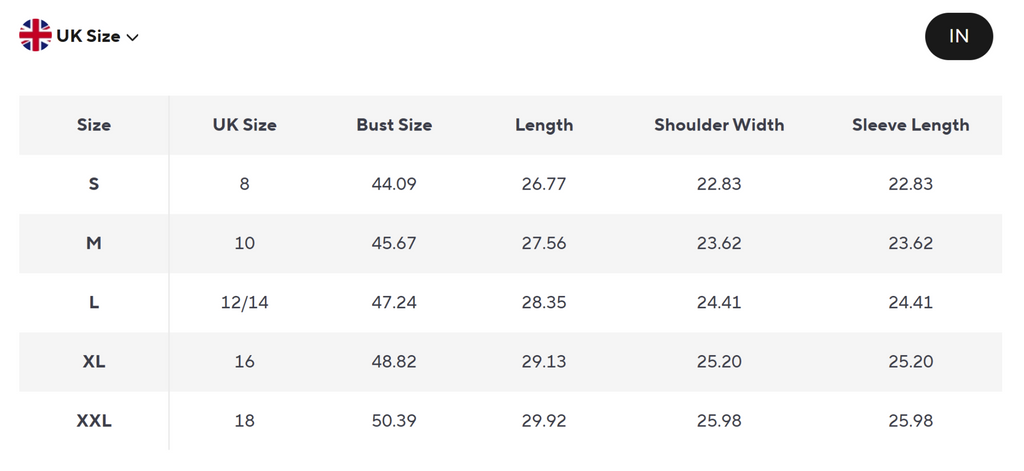
Task: Click the UK flag icon
Action: tap(35, 36)
